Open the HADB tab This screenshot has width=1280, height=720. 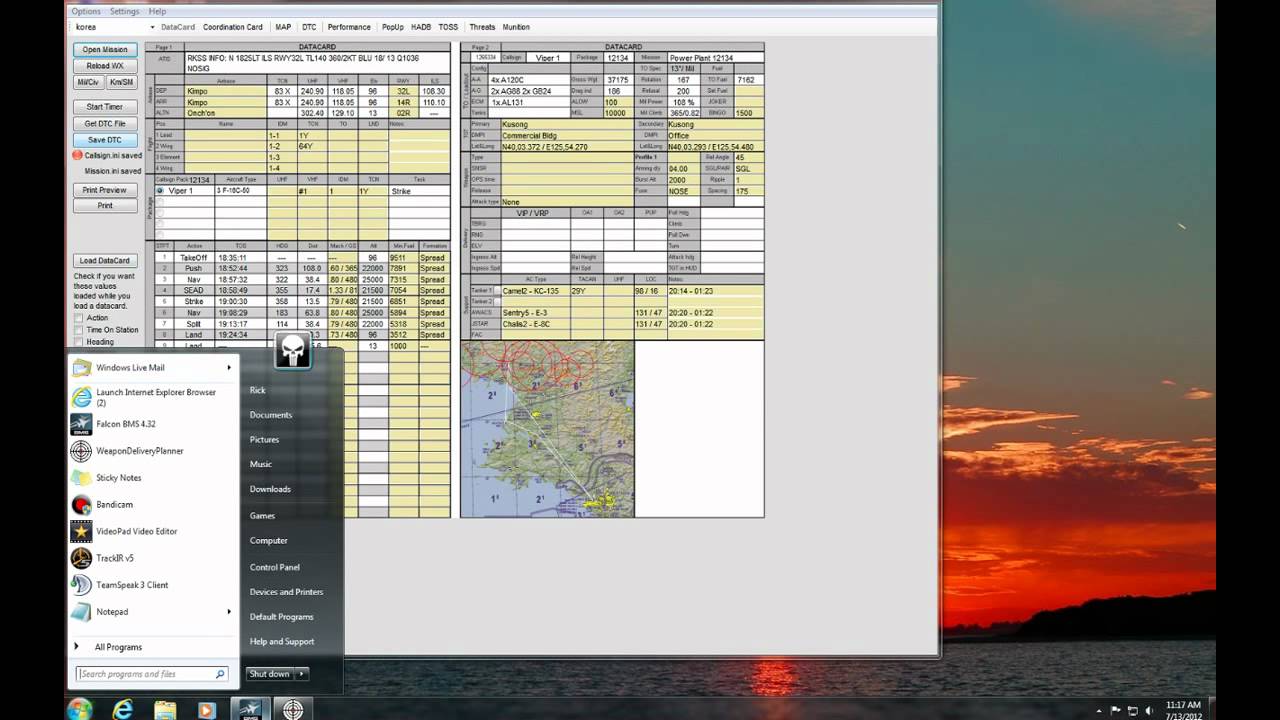pyautogui.click(x=421, y=27)
